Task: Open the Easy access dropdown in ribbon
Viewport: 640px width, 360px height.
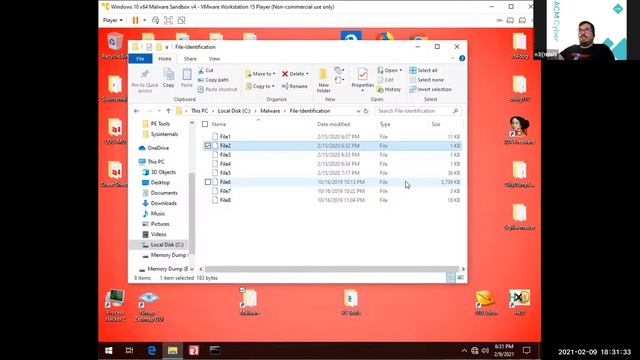Action: [339, 80]
